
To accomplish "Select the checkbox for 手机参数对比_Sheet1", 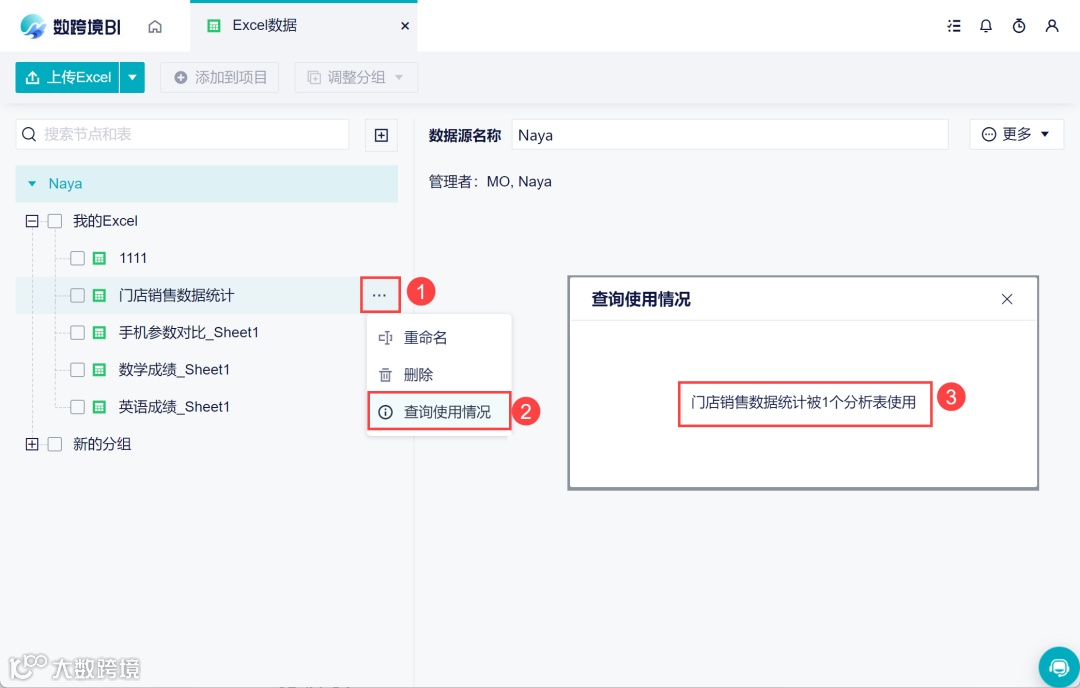I will (x=76, y=332).
